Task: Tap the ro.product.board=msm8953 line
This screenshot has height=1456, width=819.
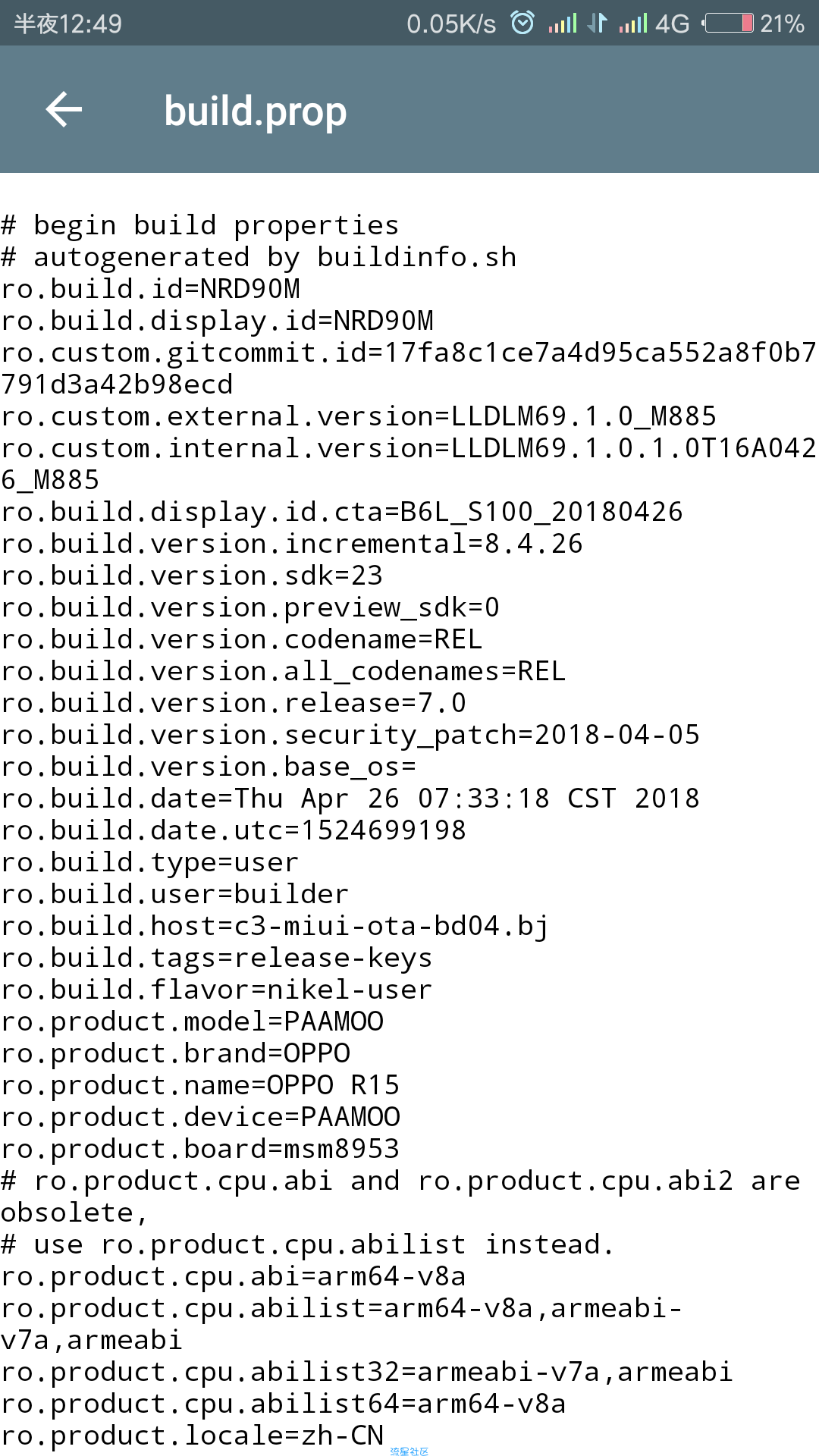Action: [200, 1149]
